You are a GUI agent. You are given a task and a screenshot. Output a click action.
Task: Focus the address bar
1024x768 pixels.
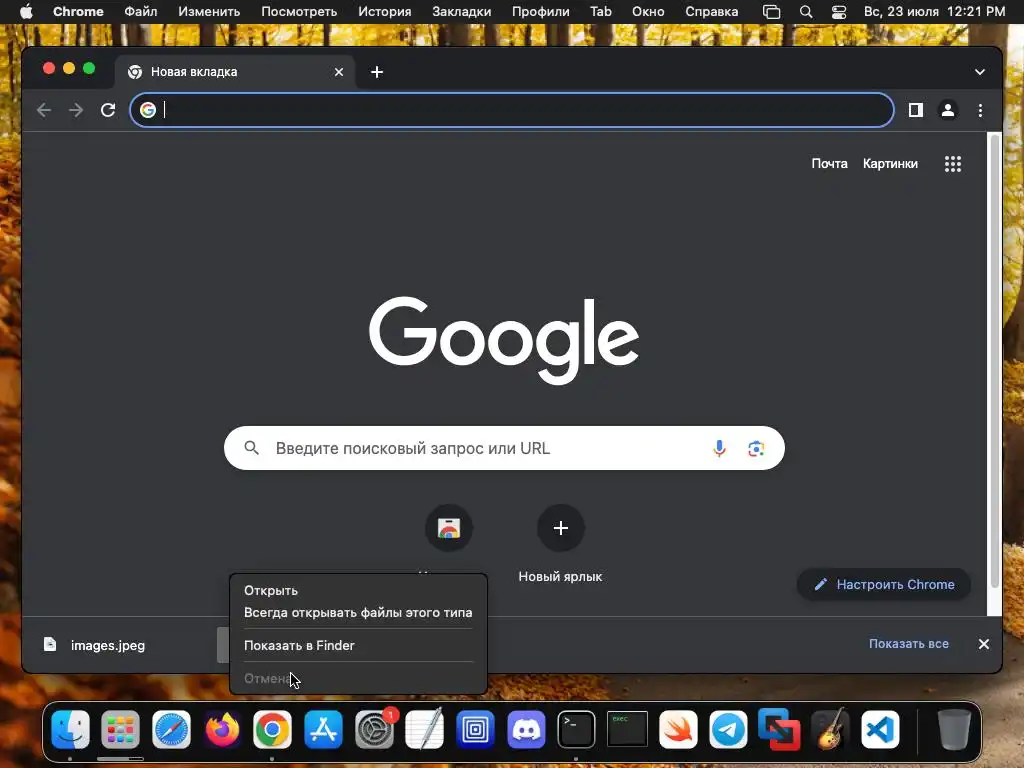tap(511, 110)
